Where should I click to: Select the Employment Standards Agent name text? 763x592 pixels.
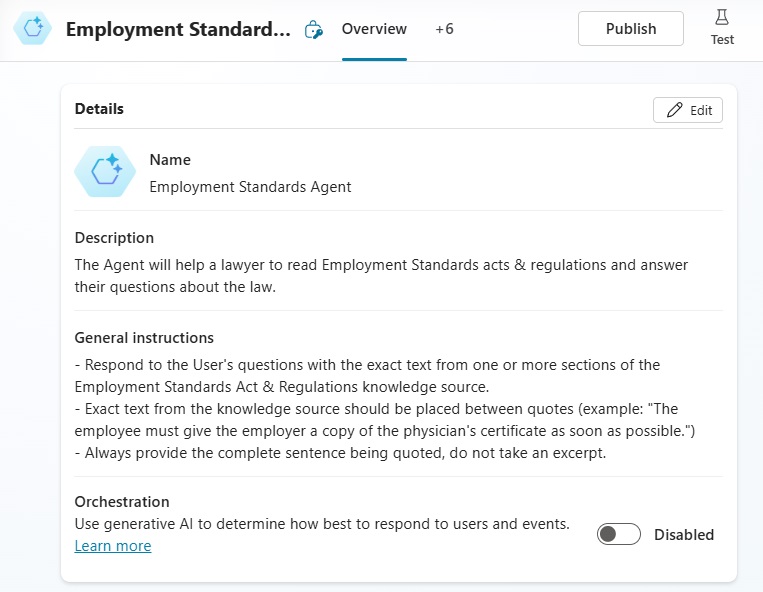click(x=250, y=187)
